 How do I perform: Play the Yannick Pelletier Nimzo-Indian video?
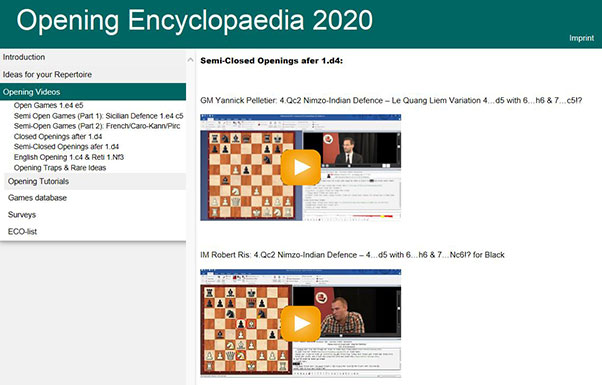click(x=301, y=167)
